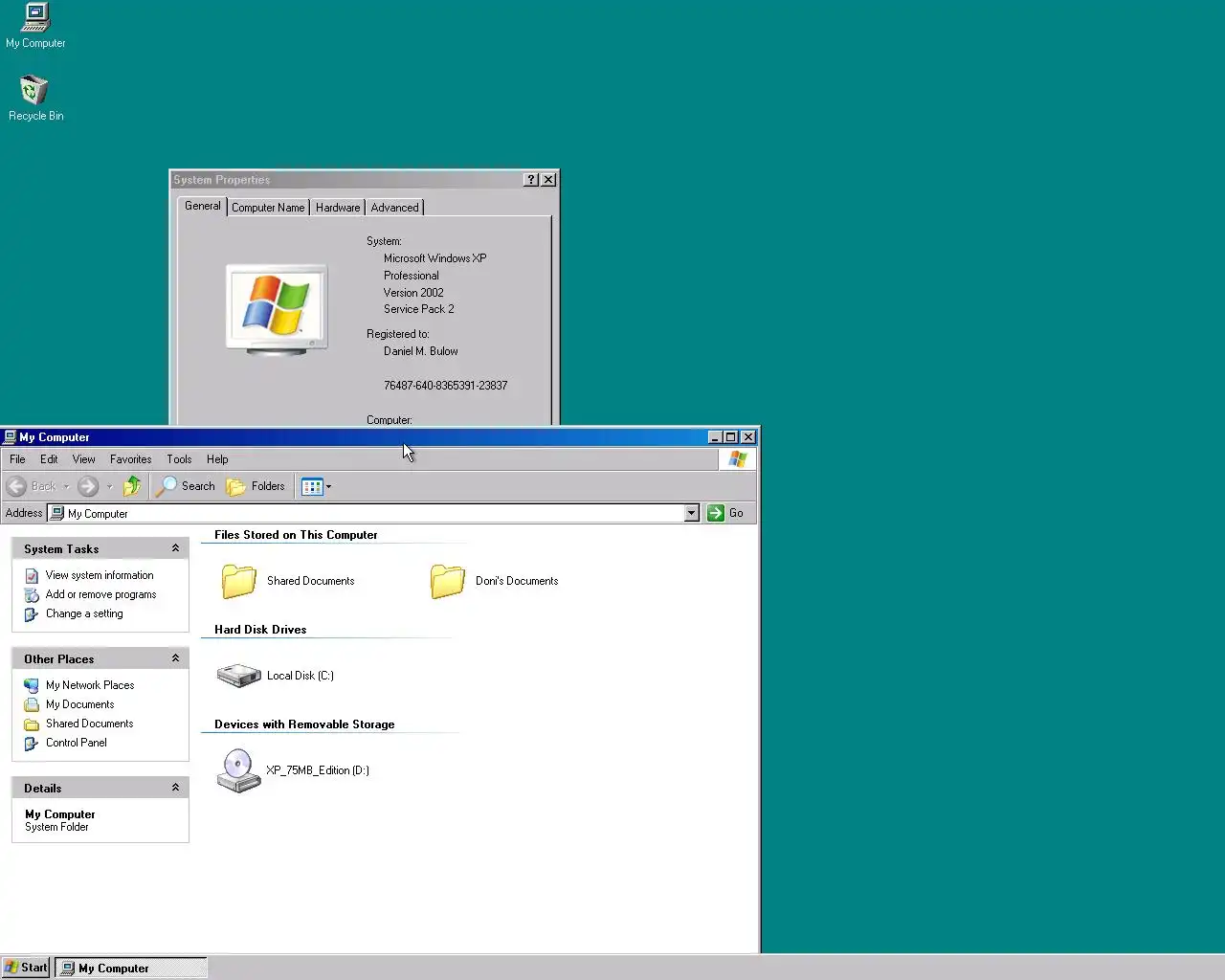
Task: Click System Properties help question button
Action: [x=531, y=180]
